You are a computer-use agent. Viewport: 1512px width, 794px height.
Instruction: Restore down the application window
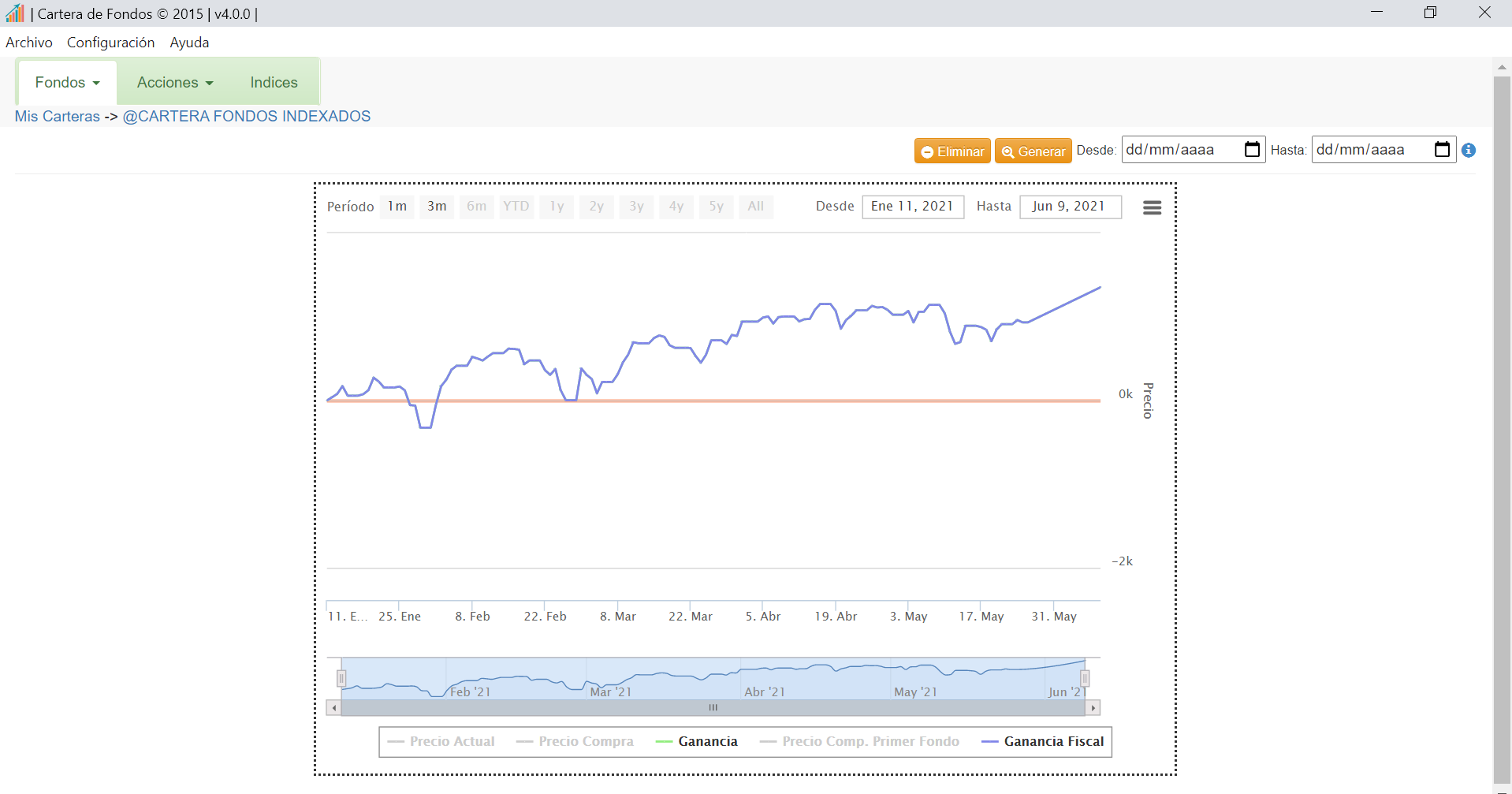[x=1430, y=13]
